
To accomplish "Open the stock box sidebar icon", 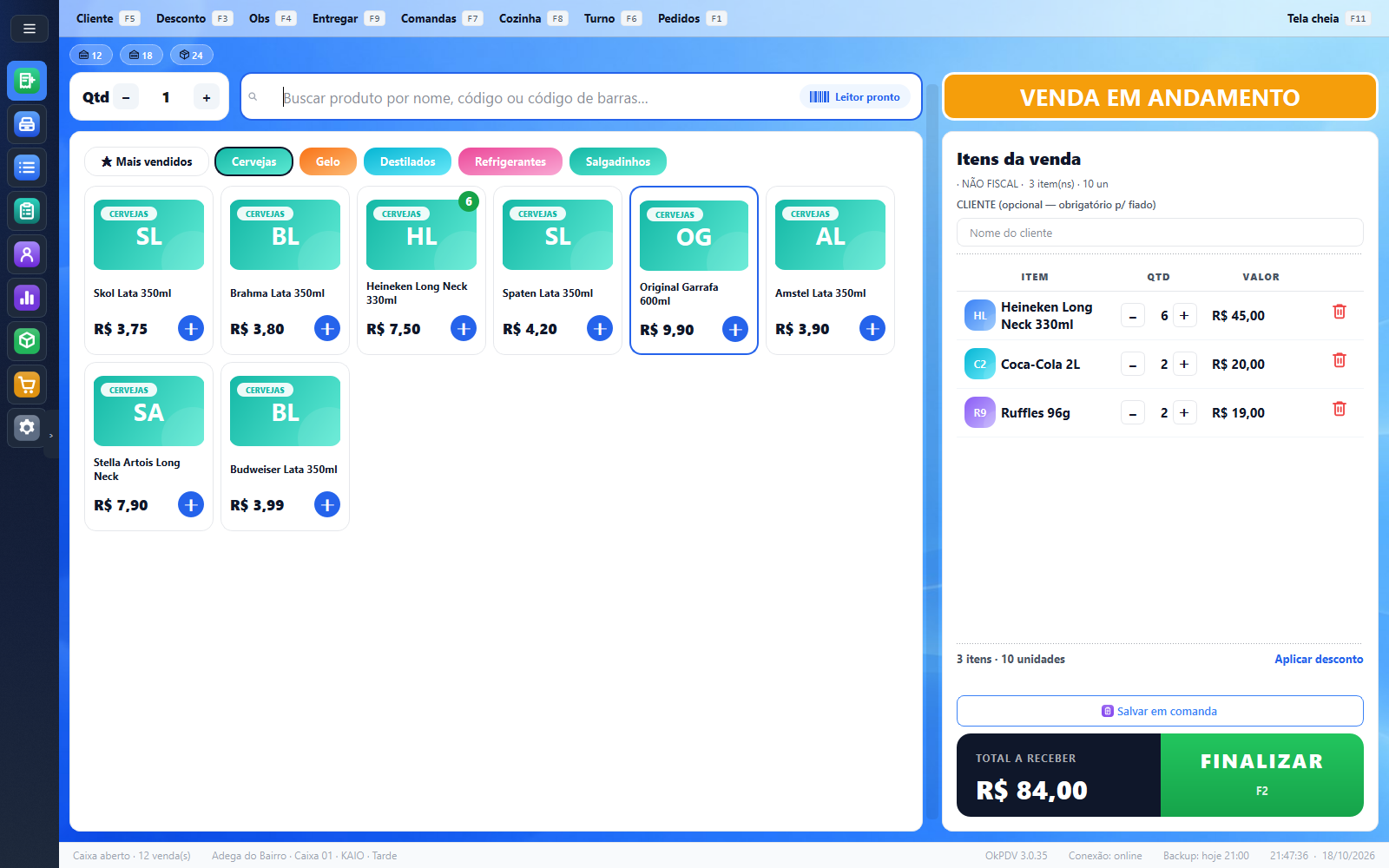I will pyautogui.click(x=27, y=341).
